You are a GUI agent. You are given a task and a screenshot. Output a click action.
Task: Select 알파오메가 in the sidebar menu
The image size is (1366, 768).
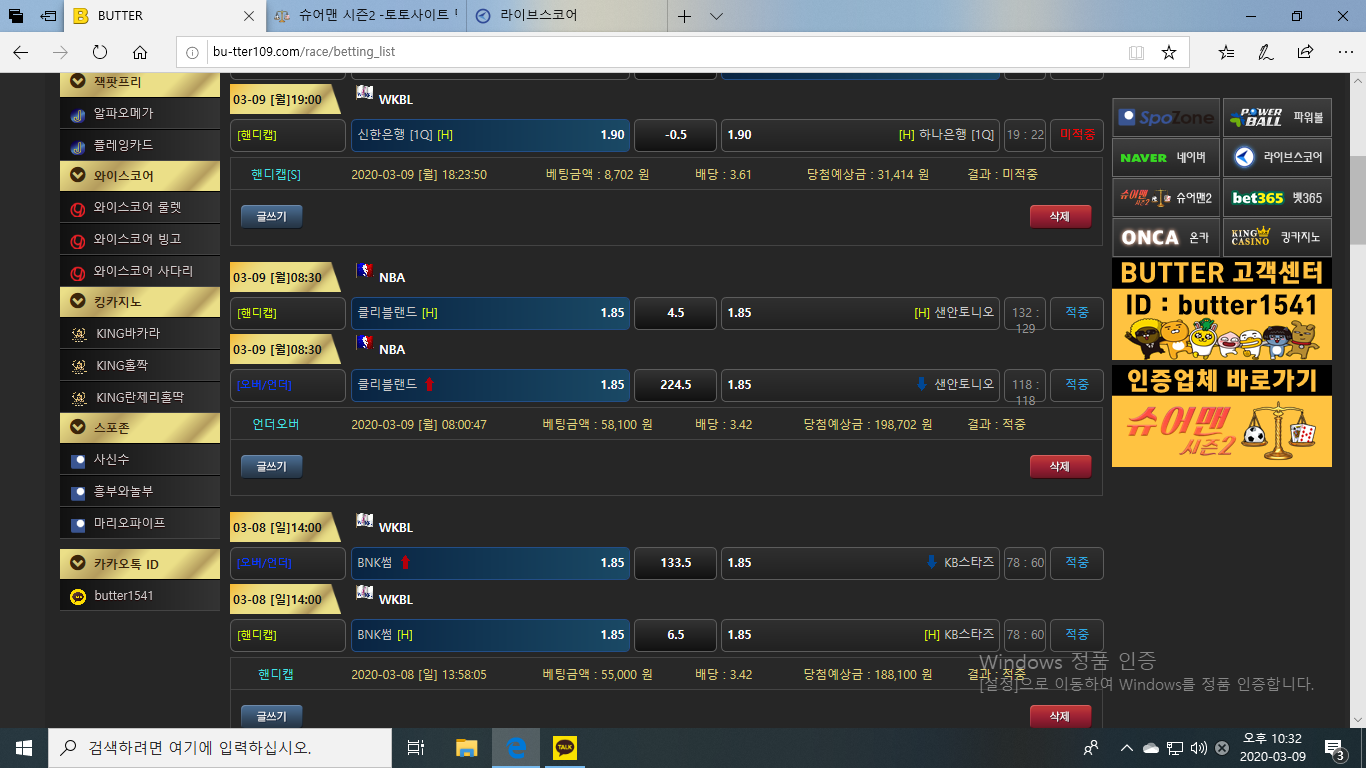(123, 114)
